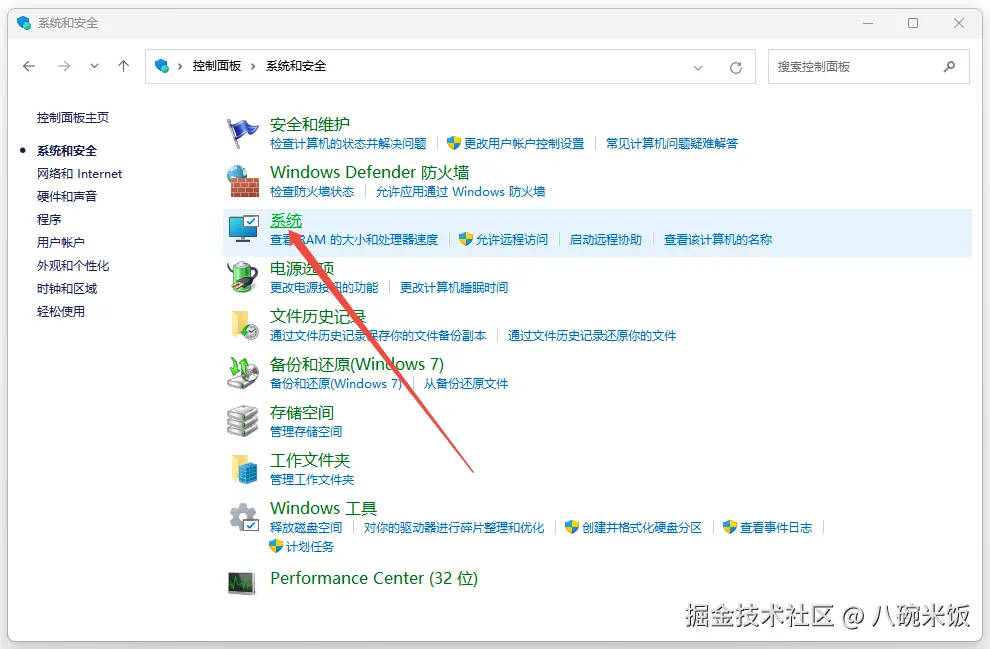Screen dimensions: 990x649
Task: Open 常见计算机问题疑难解答 link
Action: click(x=672, y=143)
